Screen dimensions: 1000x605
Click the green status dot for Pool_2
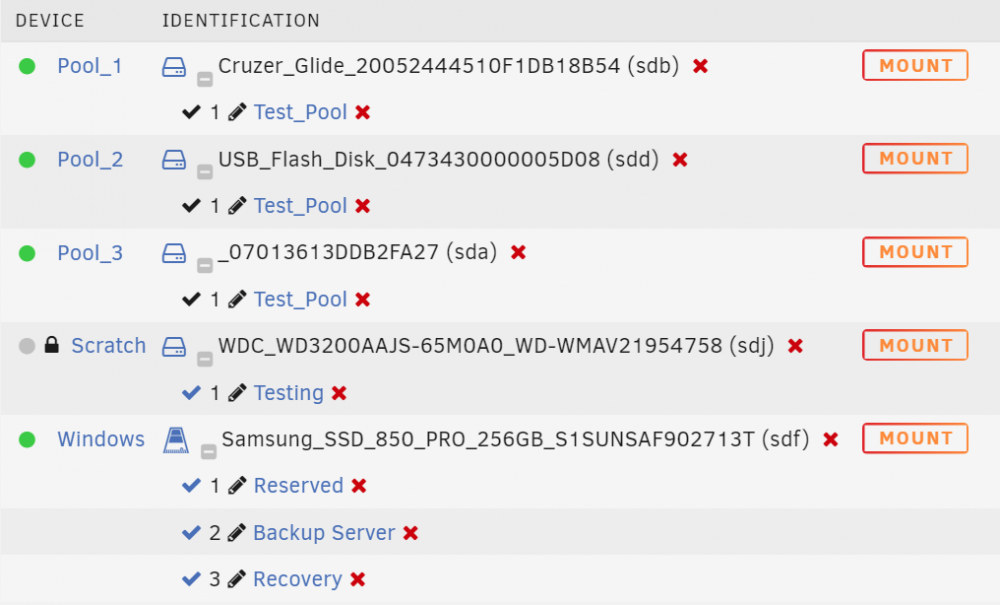[27, 159]
